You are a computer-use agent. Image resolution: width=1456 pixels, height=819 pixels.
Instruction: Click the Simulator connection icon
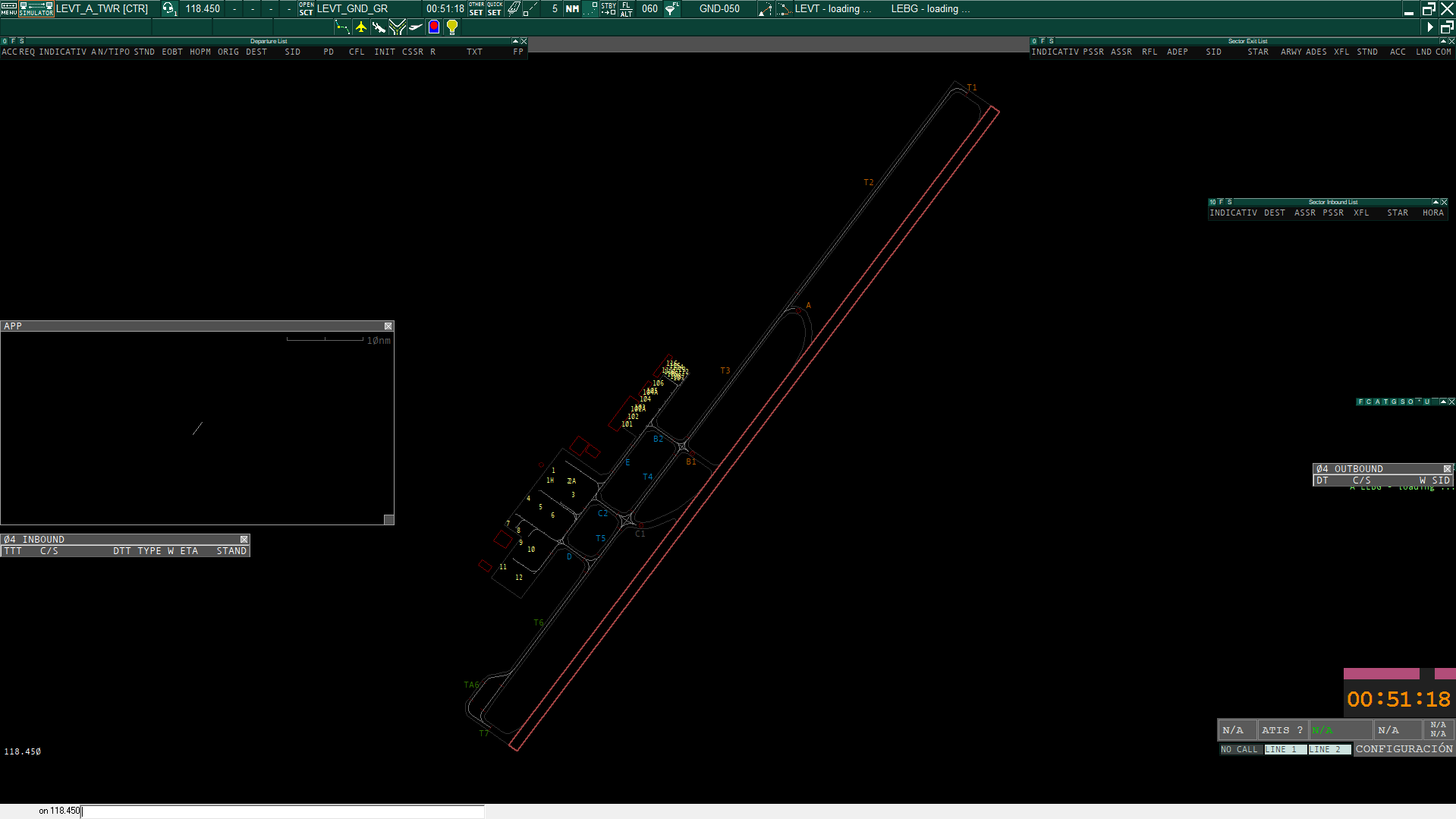[x=36, y=9]
